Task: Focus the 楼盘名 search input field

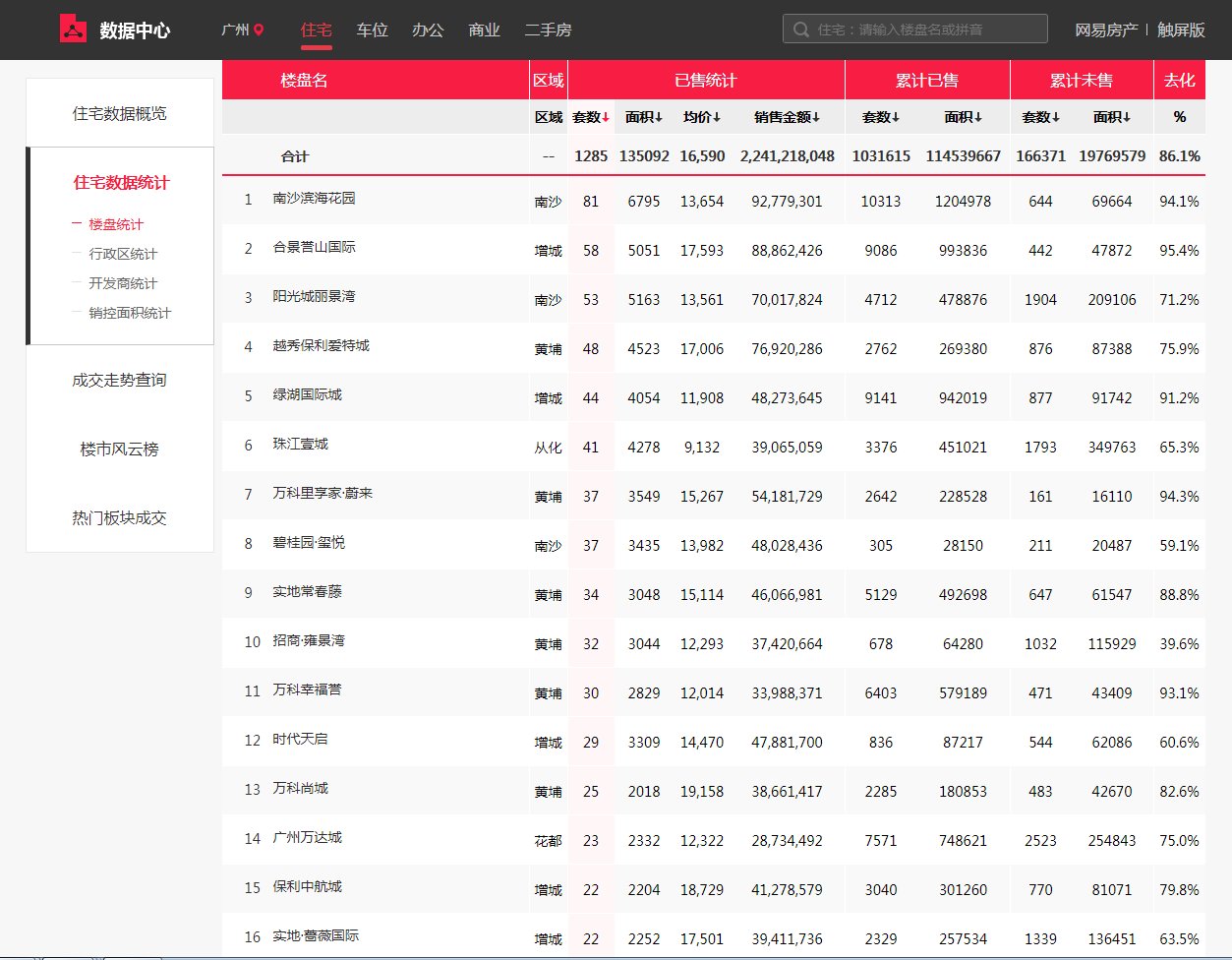Action: (924, 30)
